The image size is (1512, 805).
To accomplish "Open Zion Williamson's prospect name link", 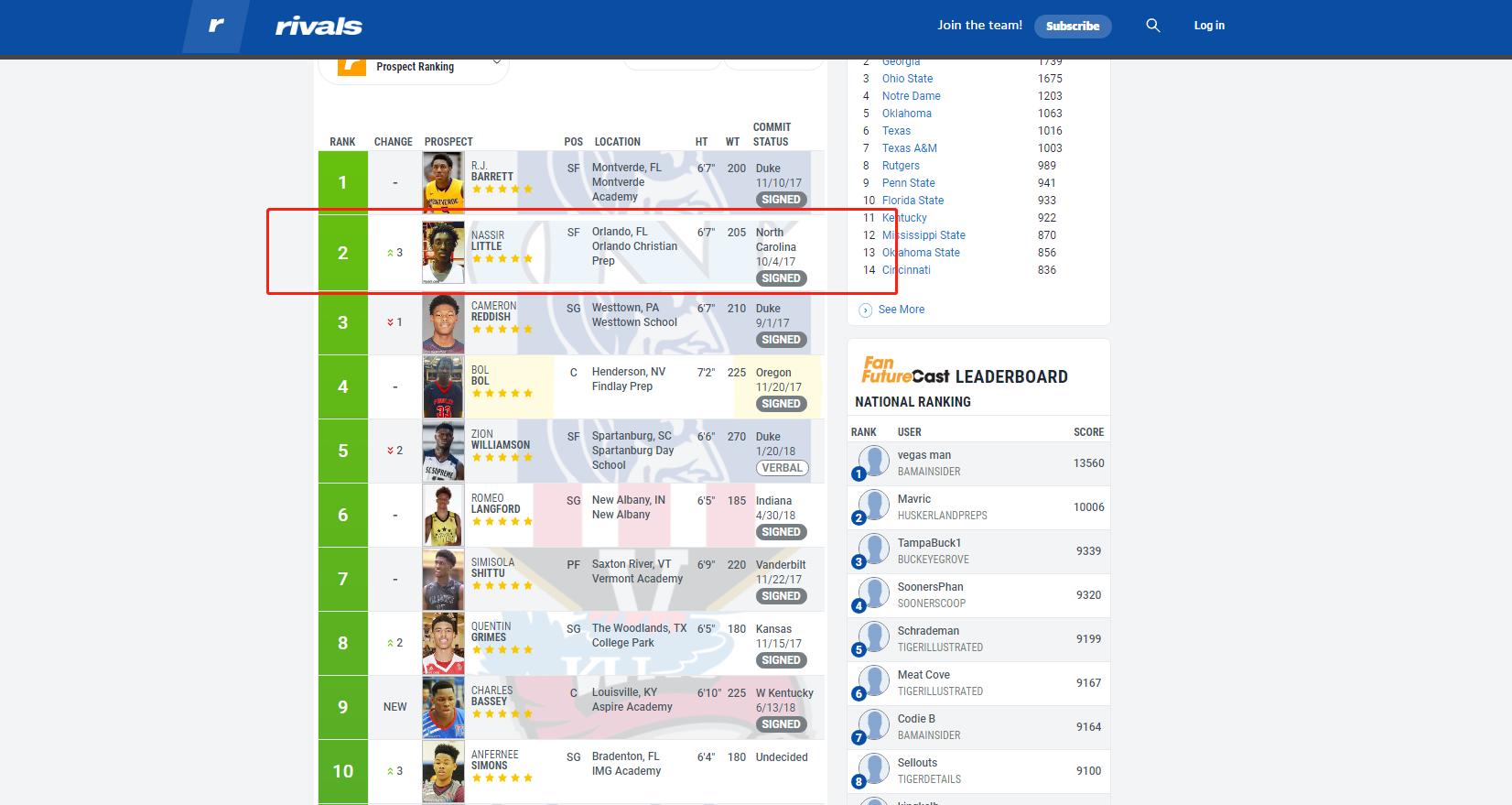I will click(501, 440).
